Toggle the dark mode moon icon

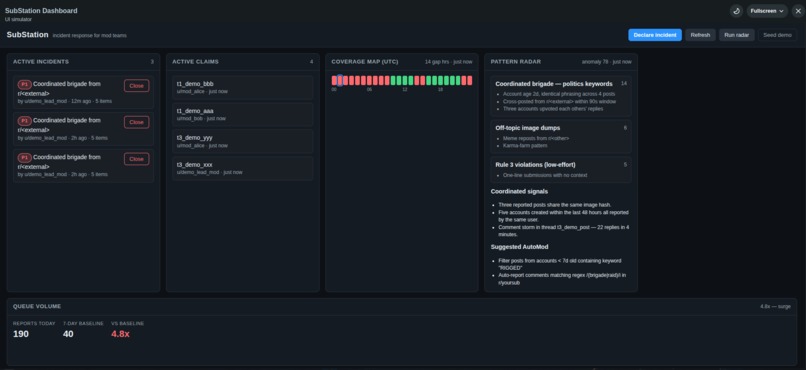click(x=736, y=11)
